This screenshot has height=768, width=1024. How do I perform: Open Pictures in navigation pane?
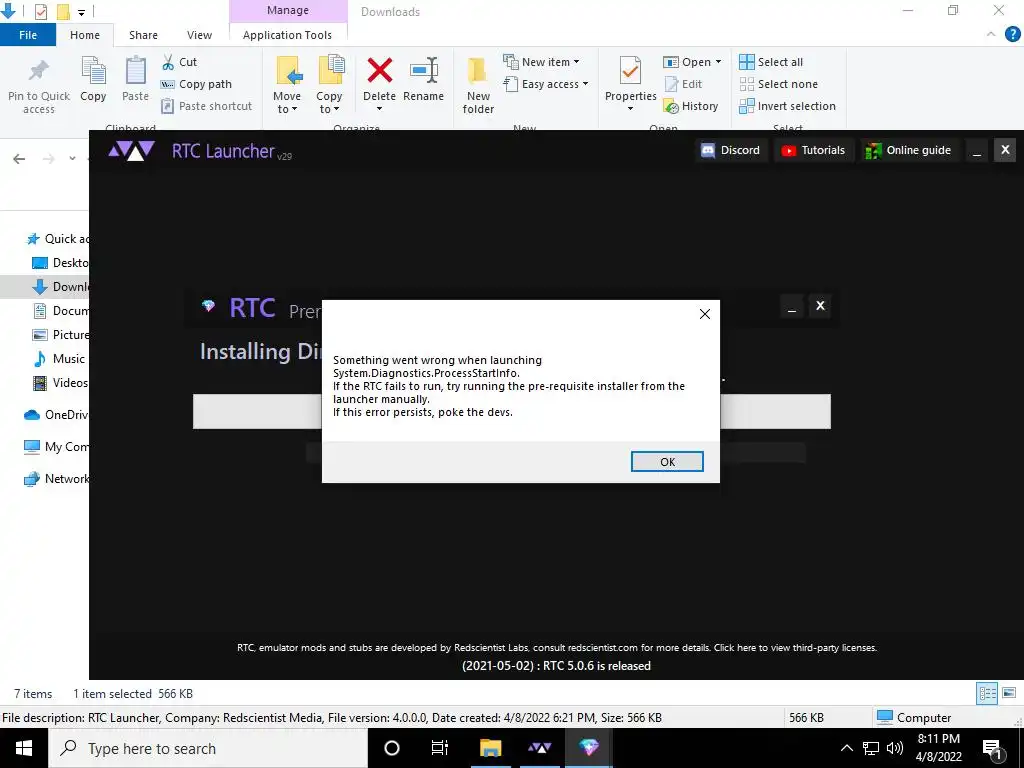tap(60, 334)
